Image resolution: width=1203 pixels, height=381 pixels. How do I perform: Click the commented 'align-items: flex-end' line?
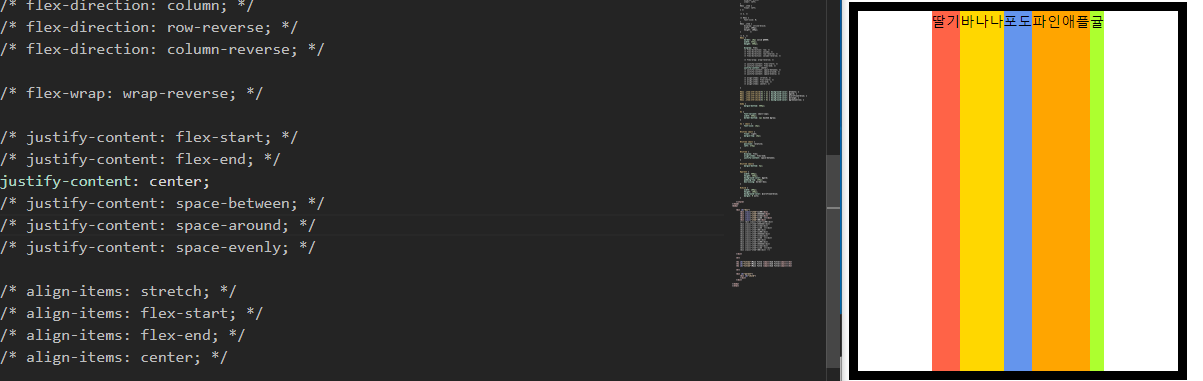point(122,335)
